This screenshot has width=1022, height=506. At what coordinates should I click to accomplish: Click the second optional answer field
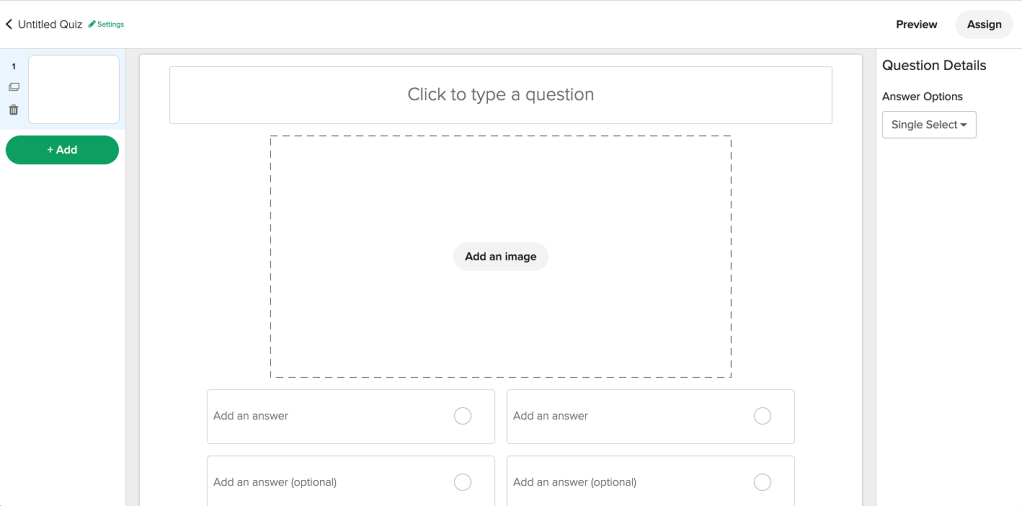620,482
